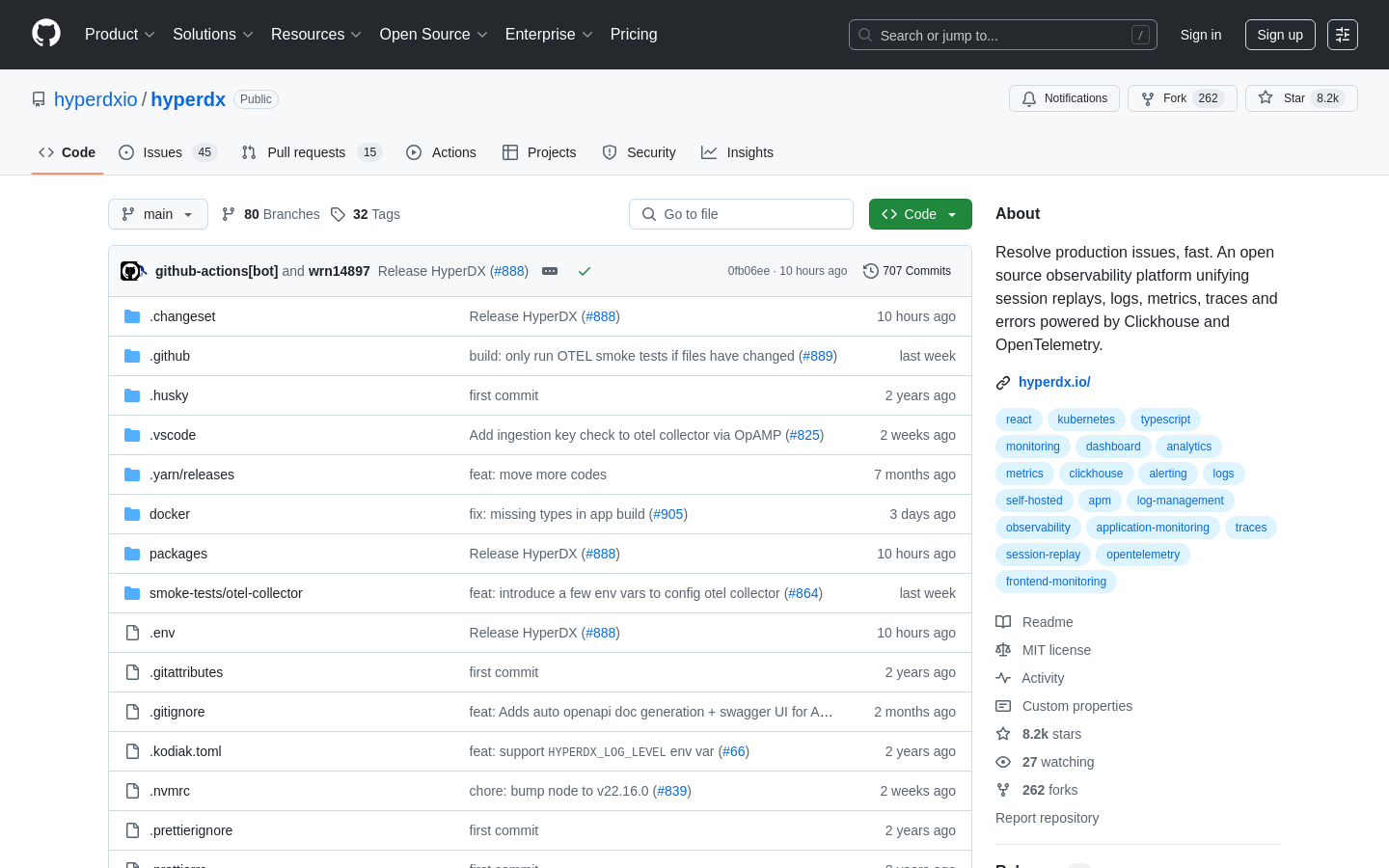
Task: Click the Fork button
Action: [1182, 98]
